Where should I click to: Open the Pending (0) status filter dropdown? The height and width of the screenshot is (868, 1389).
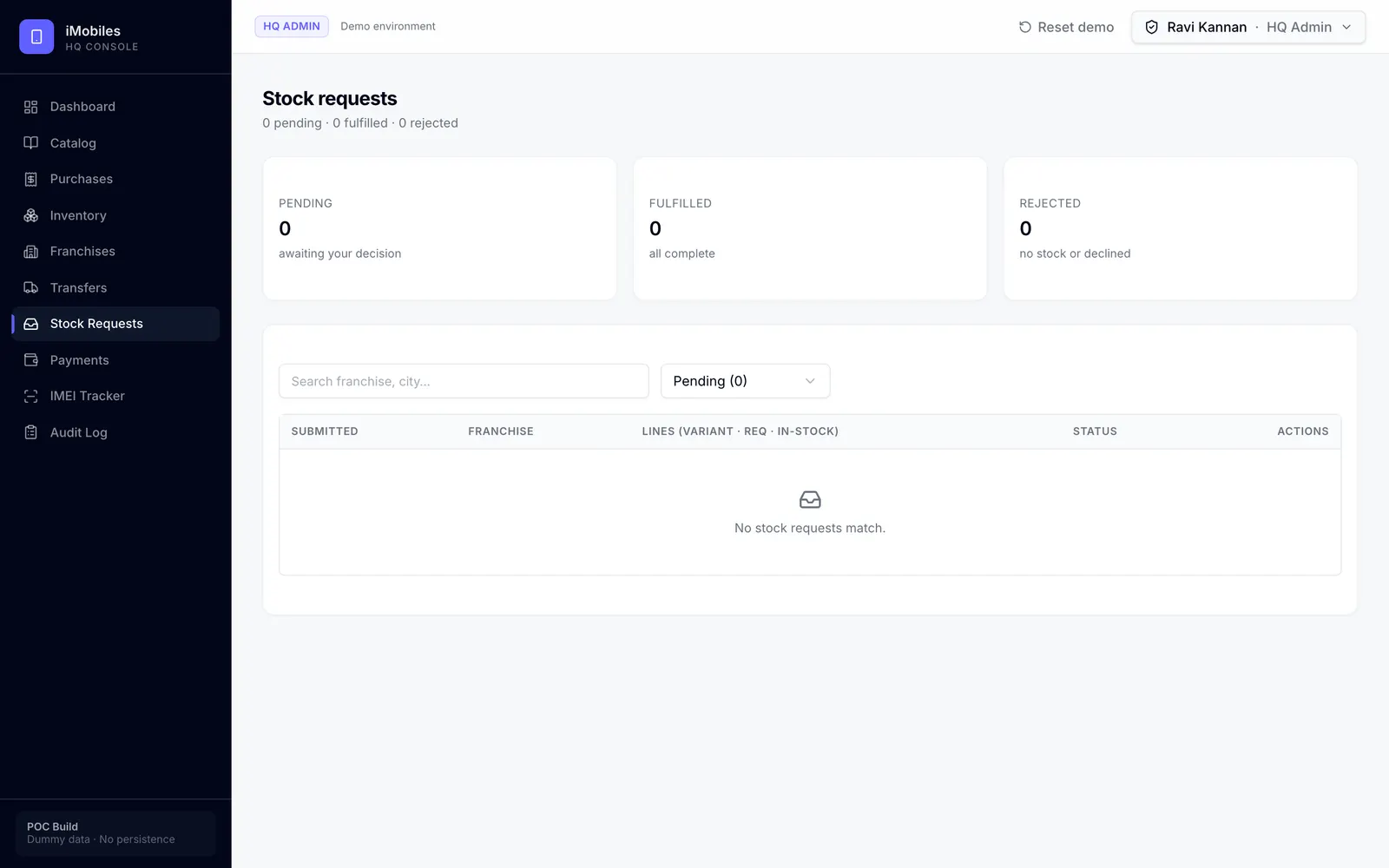745,381
